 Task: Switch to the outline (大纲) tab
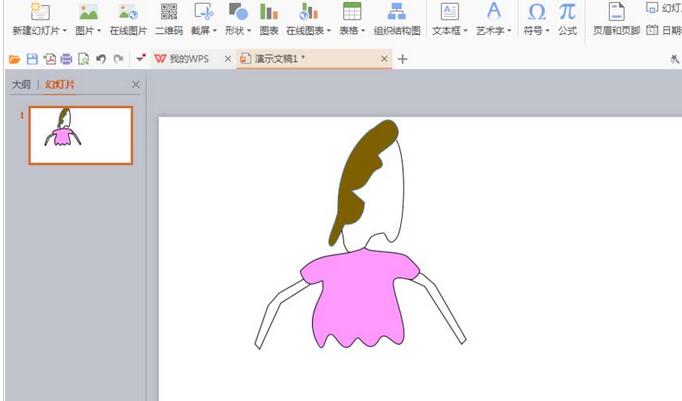pyautogui.click(x=21, y=85)
